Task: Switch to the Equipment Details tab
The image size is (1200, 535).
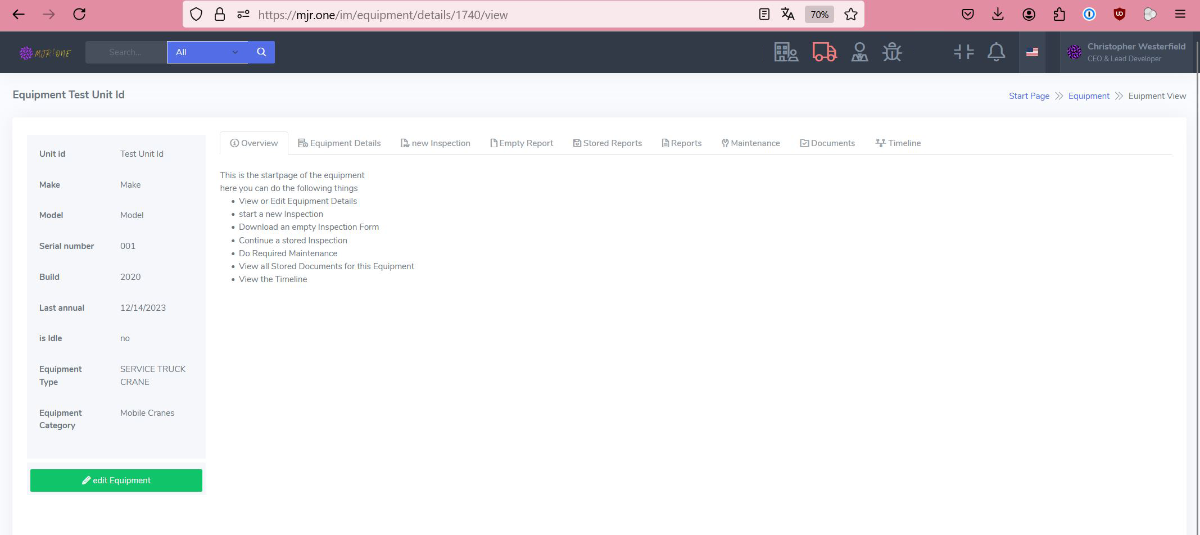Action: [x=339, y=143]
